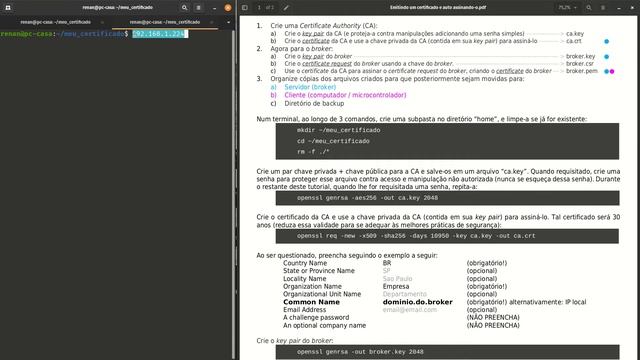Click the terminal prompt renan@pc-casa
640x360 pixels.
pos(26,34)
